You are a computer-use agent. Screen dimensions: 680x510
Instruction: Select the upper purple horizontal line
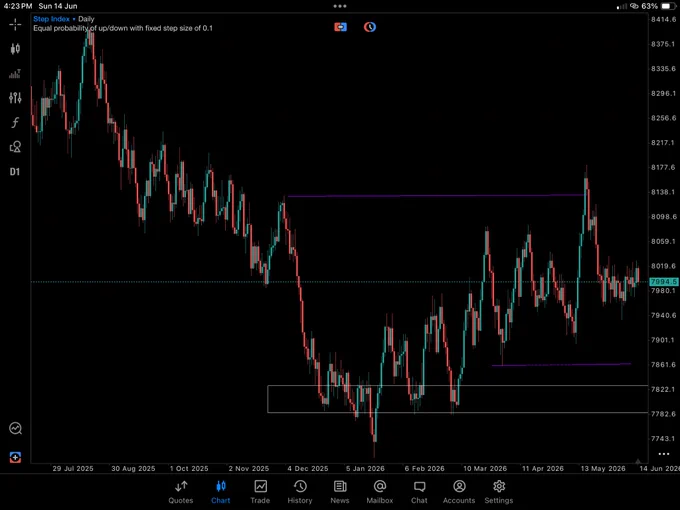point(436,196)
